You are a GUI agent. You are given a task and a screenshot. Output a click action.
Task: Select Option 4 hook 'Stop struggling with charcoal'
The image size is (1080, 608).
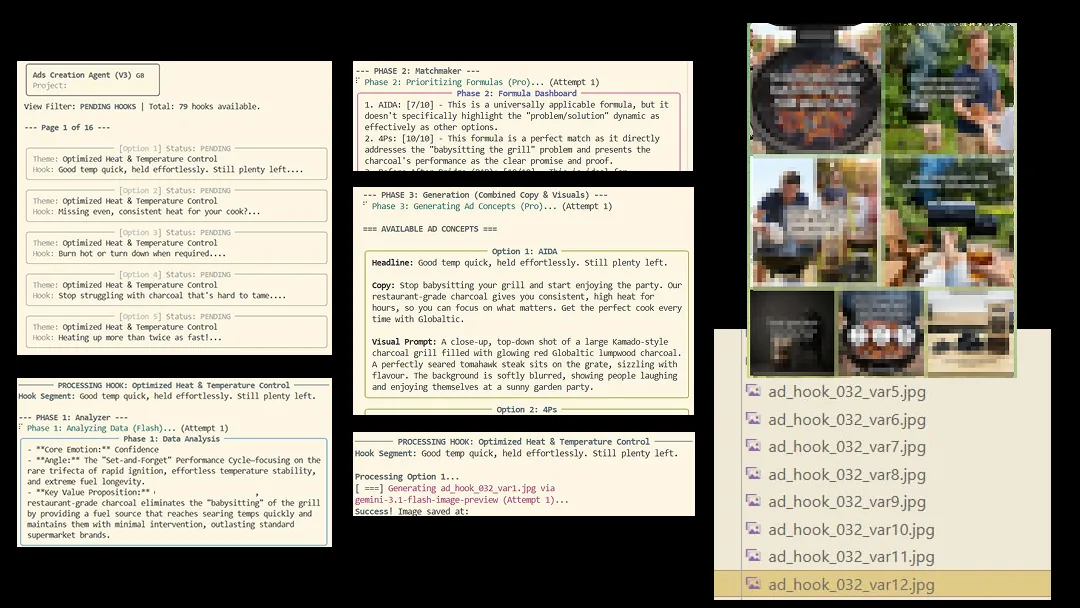coord(176,290)
